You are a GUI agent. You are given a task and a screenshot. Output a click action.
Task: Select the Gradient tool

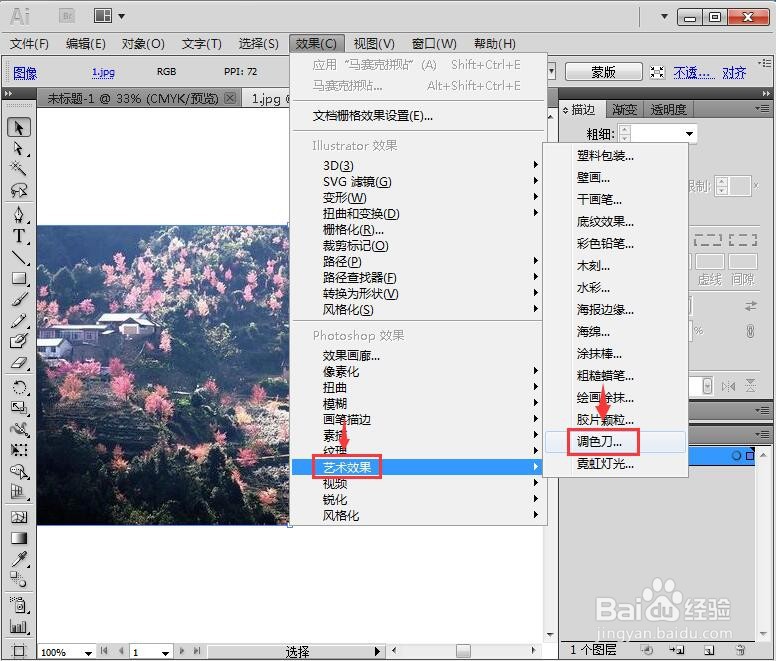pyautogui.click(x=19, y=538)
